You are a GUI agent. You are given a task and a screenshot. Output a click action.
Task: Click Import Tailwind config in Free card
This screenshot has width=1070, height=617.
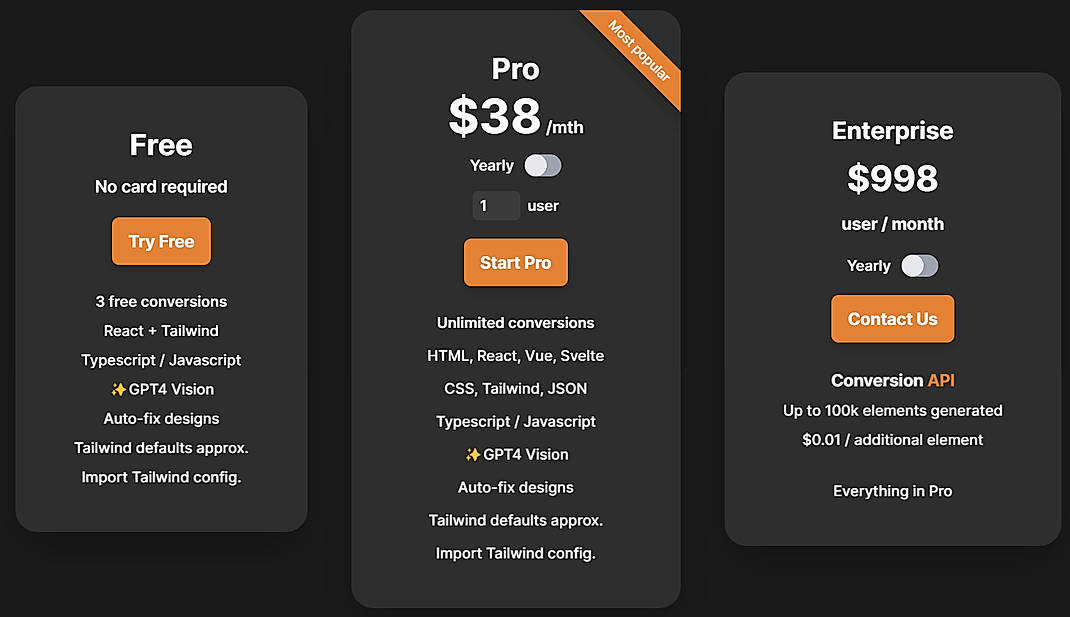(161, 477)
